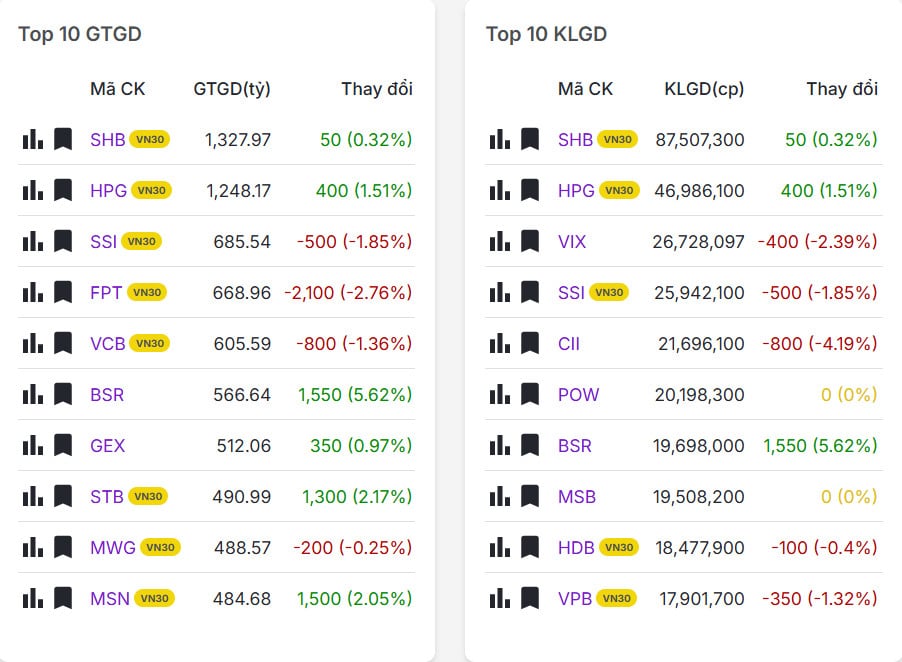Click Thay đổi header in Top 10 KLGD
The image size is (902, 662).
click(842, 89)
